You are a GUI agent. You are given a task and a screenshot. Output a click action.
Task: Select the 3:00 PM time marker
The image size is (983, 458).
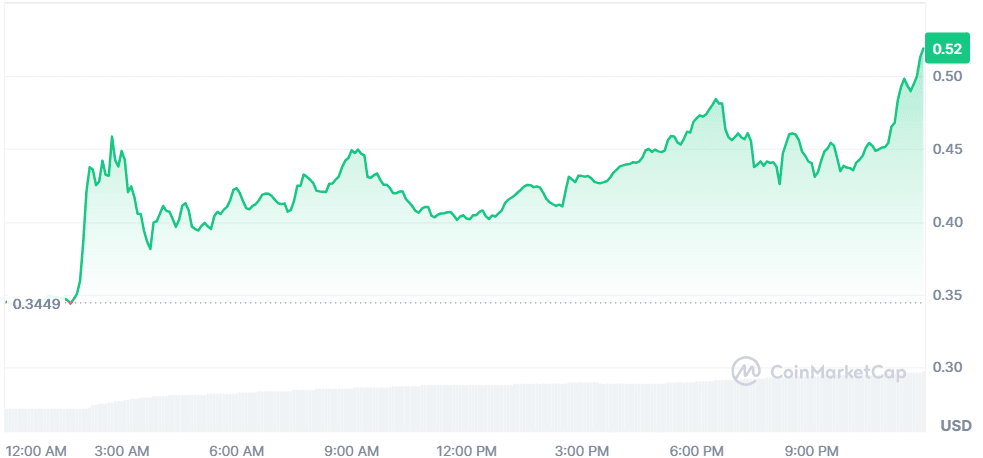point(582,451)
